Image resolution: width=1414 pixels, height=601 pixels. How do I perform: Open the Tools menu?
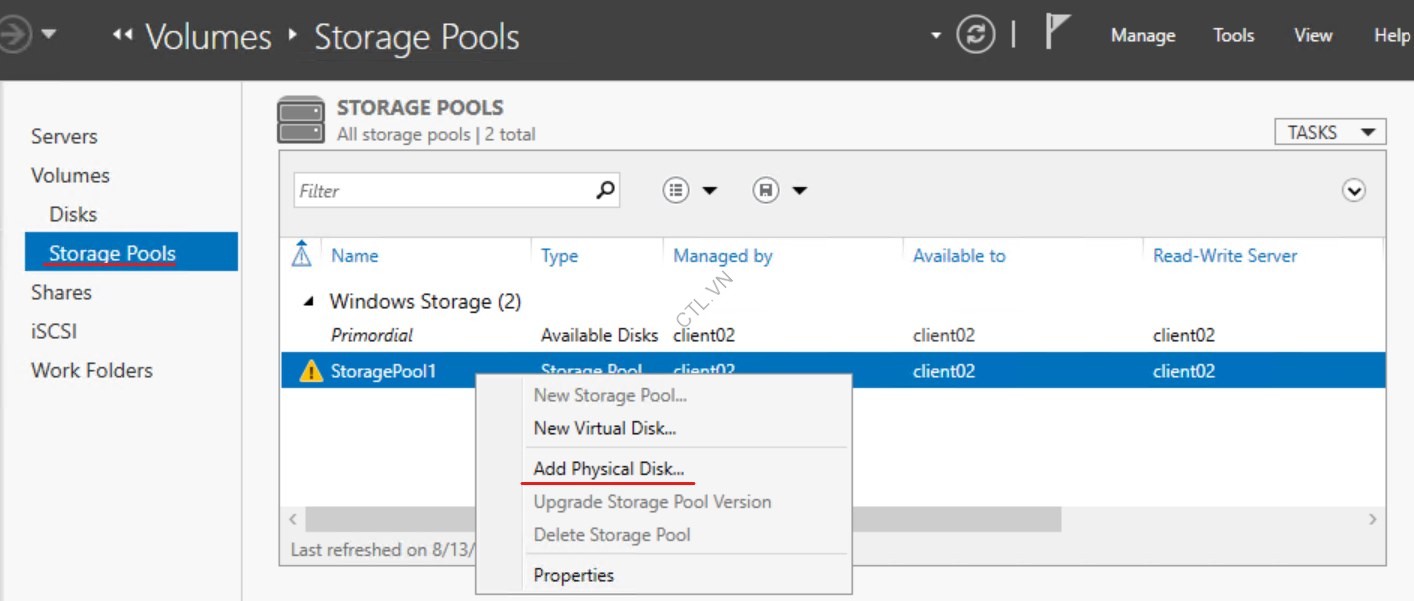tap(1233, 35)
